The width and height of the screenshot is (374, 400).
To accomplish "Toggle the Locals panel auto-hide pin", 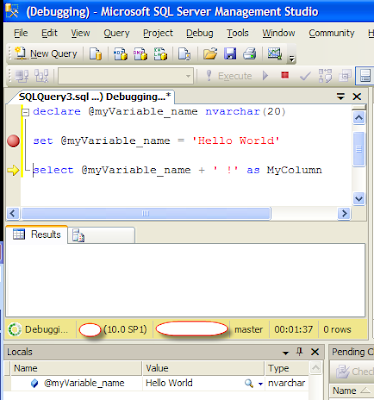I will pos(299,352).
